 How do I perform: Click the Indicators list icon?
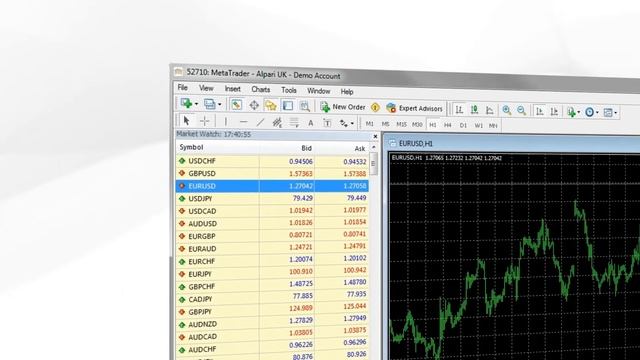[x=571, y=111]
